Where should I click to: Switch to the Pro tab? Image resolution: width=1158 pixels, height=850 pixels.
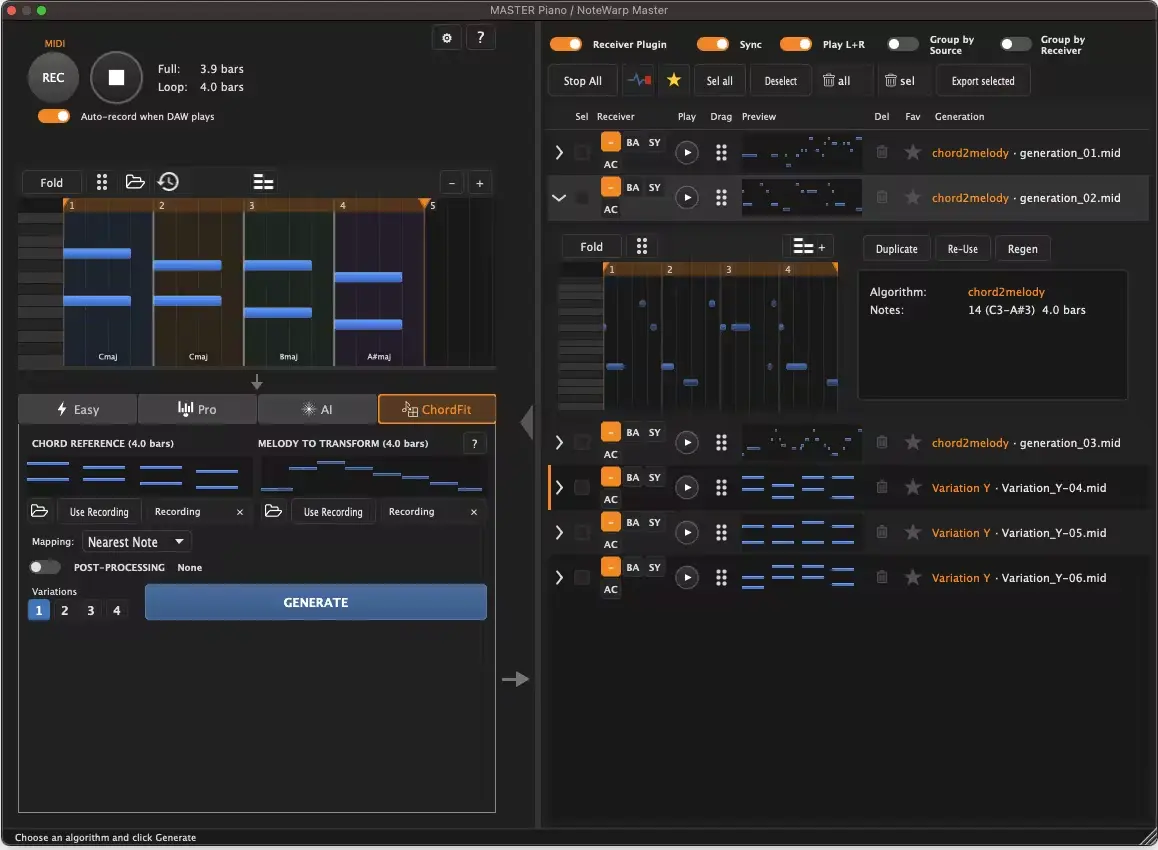197,409
